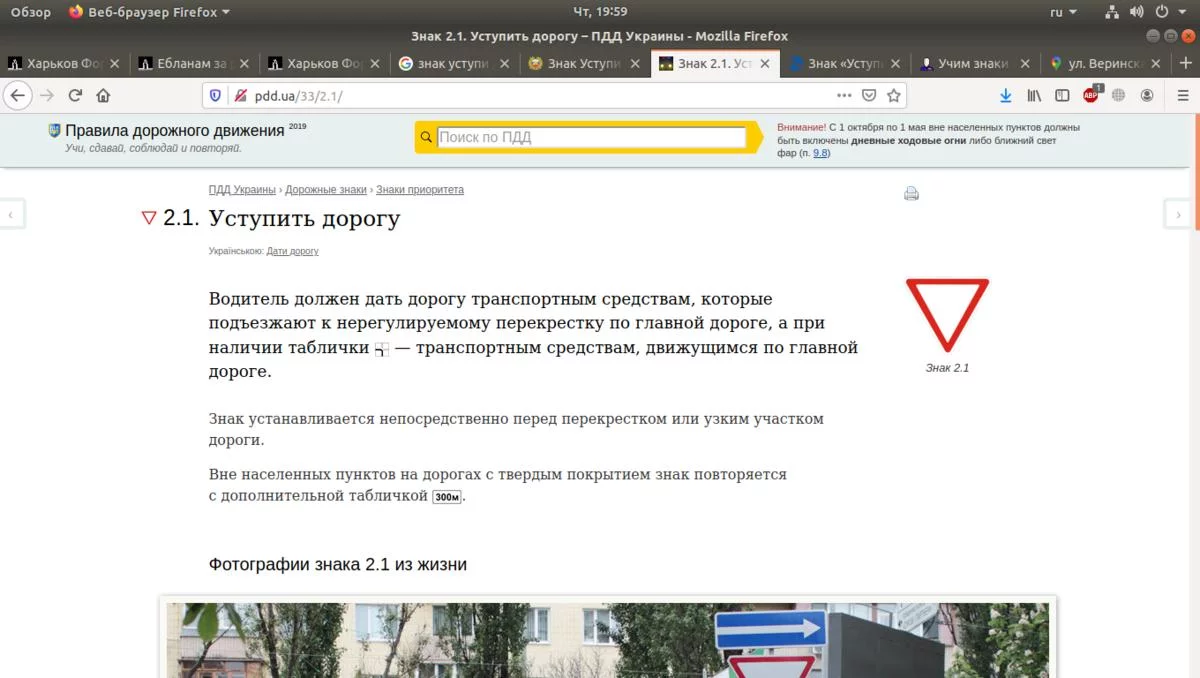The image size is (1200, 678).
Task: Open the 'ru' keyboard layout dropdown
Action: [x=1063, y=12]
